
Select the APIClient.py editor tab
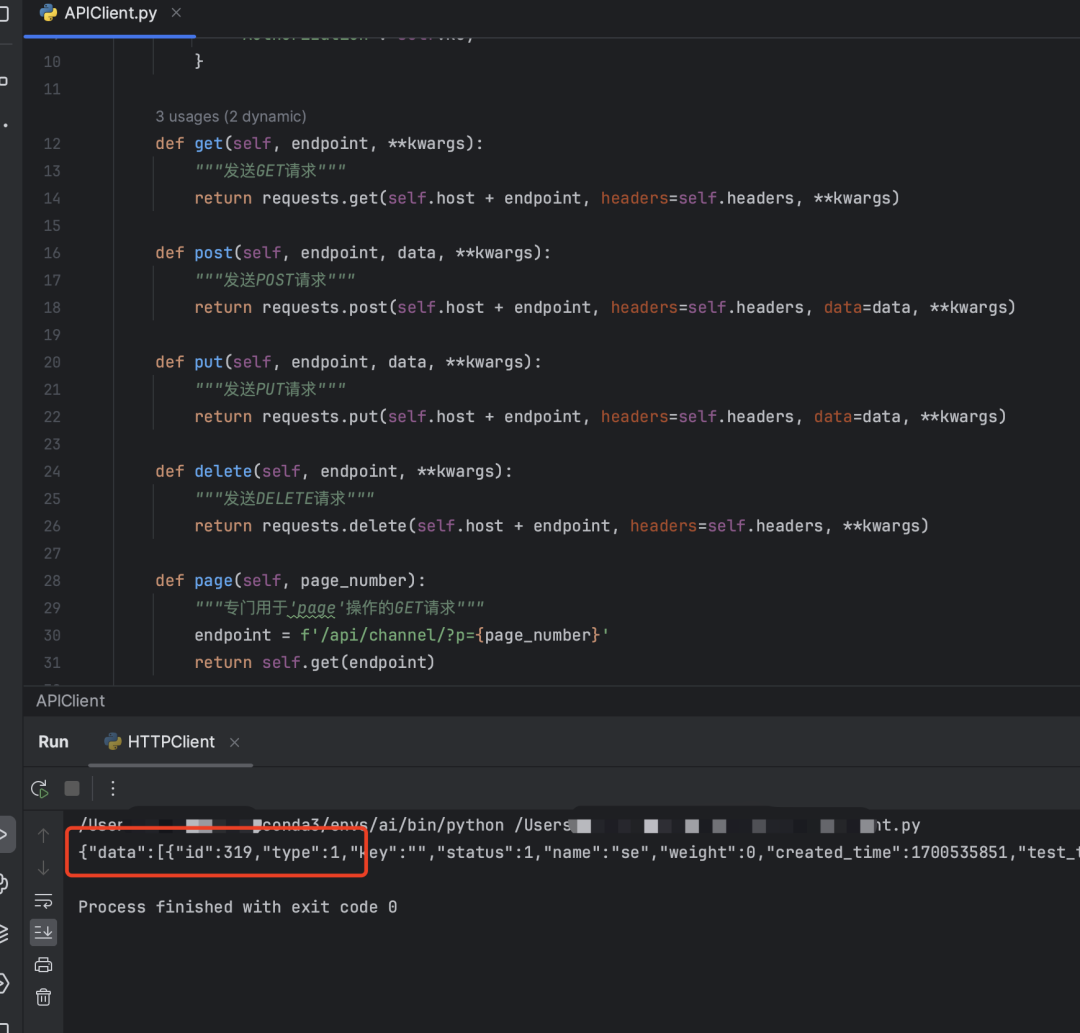[x=110, y=13]
